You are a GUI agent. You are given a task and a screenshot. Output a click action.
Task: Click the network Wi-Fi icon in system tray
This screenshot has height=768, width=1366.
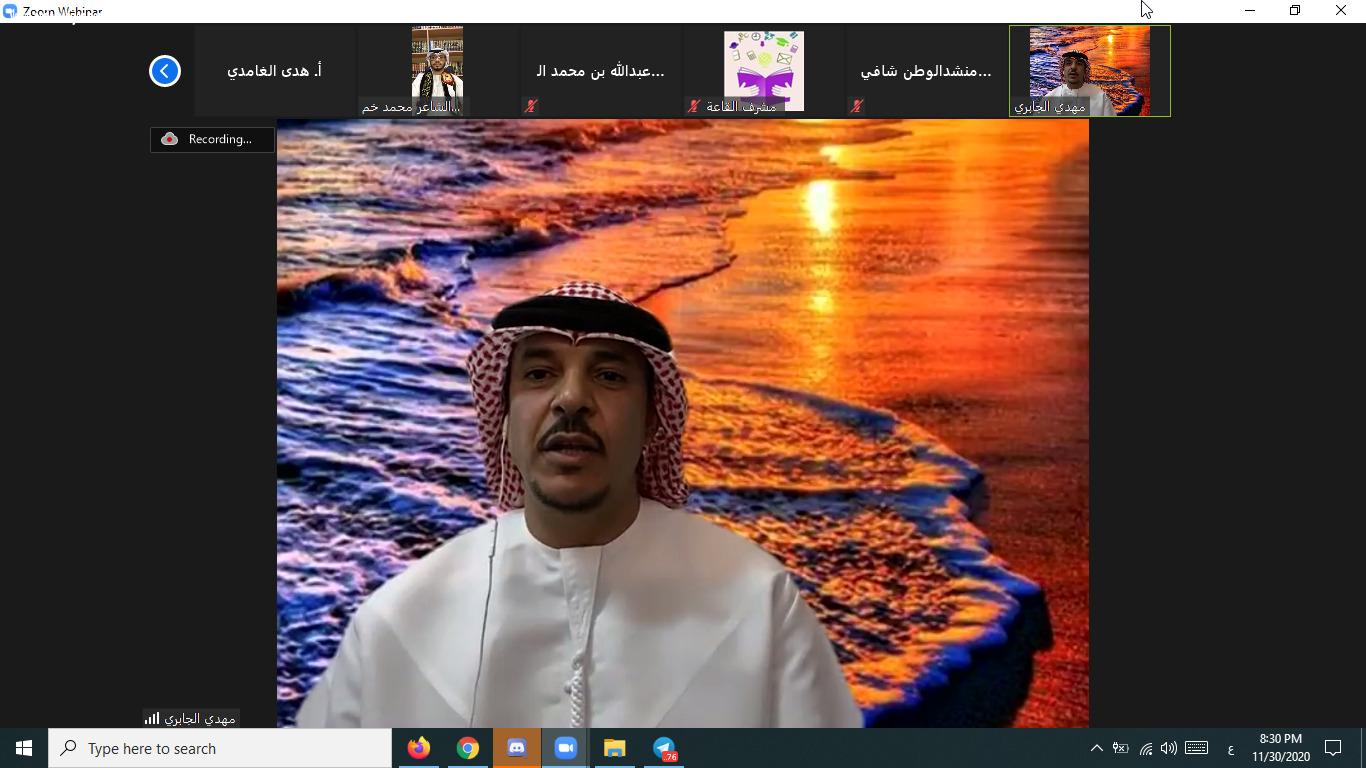point(1145,748)
